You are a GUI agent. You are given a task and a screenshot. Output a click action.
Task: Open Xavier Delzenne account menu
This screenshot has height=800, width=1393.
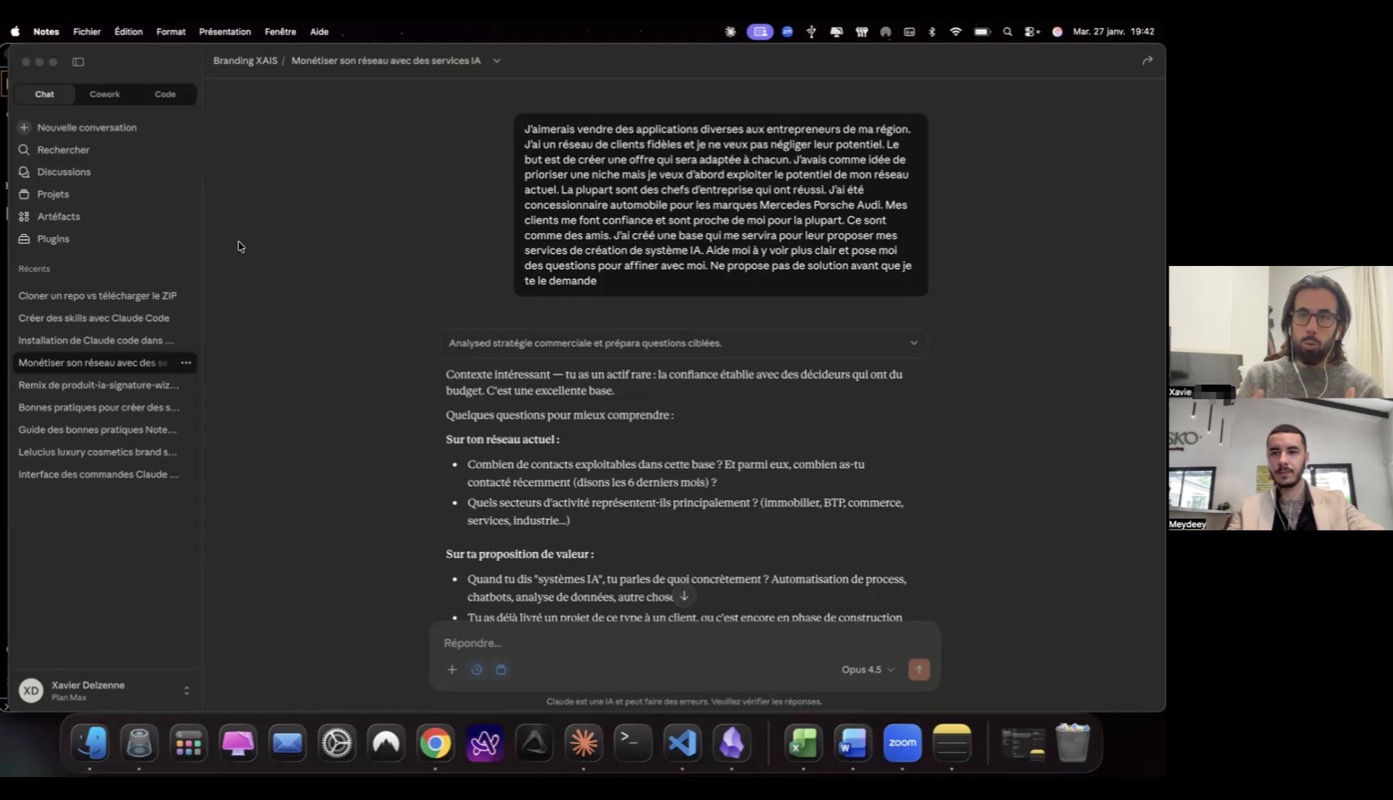click(x=104, y=691)
